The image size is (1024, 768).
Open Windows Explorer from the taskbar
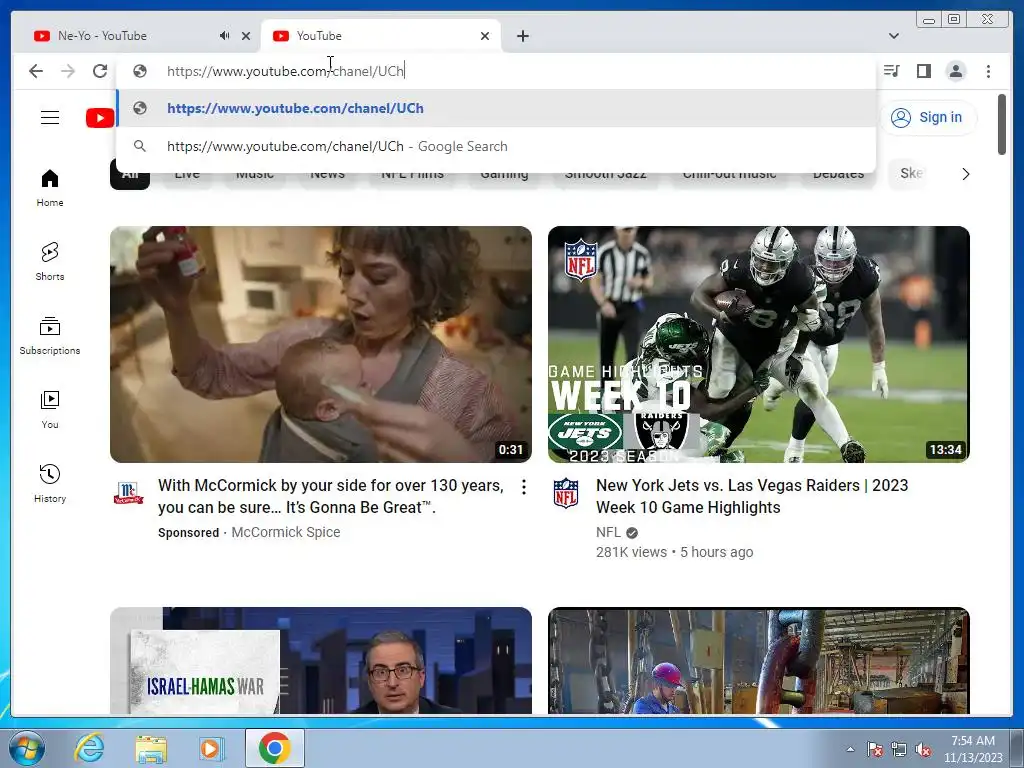point(151,748)
